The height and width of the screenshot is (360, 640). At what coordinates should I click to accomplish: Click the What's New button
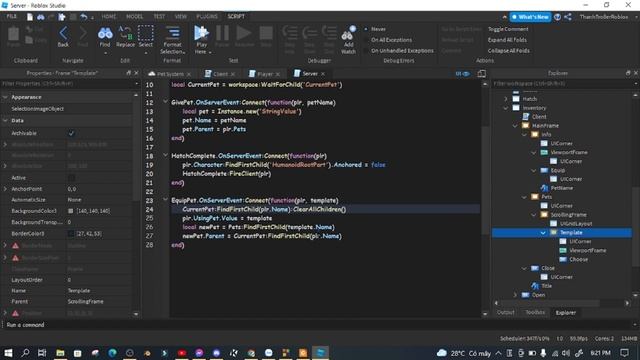(x=530, y=17)
